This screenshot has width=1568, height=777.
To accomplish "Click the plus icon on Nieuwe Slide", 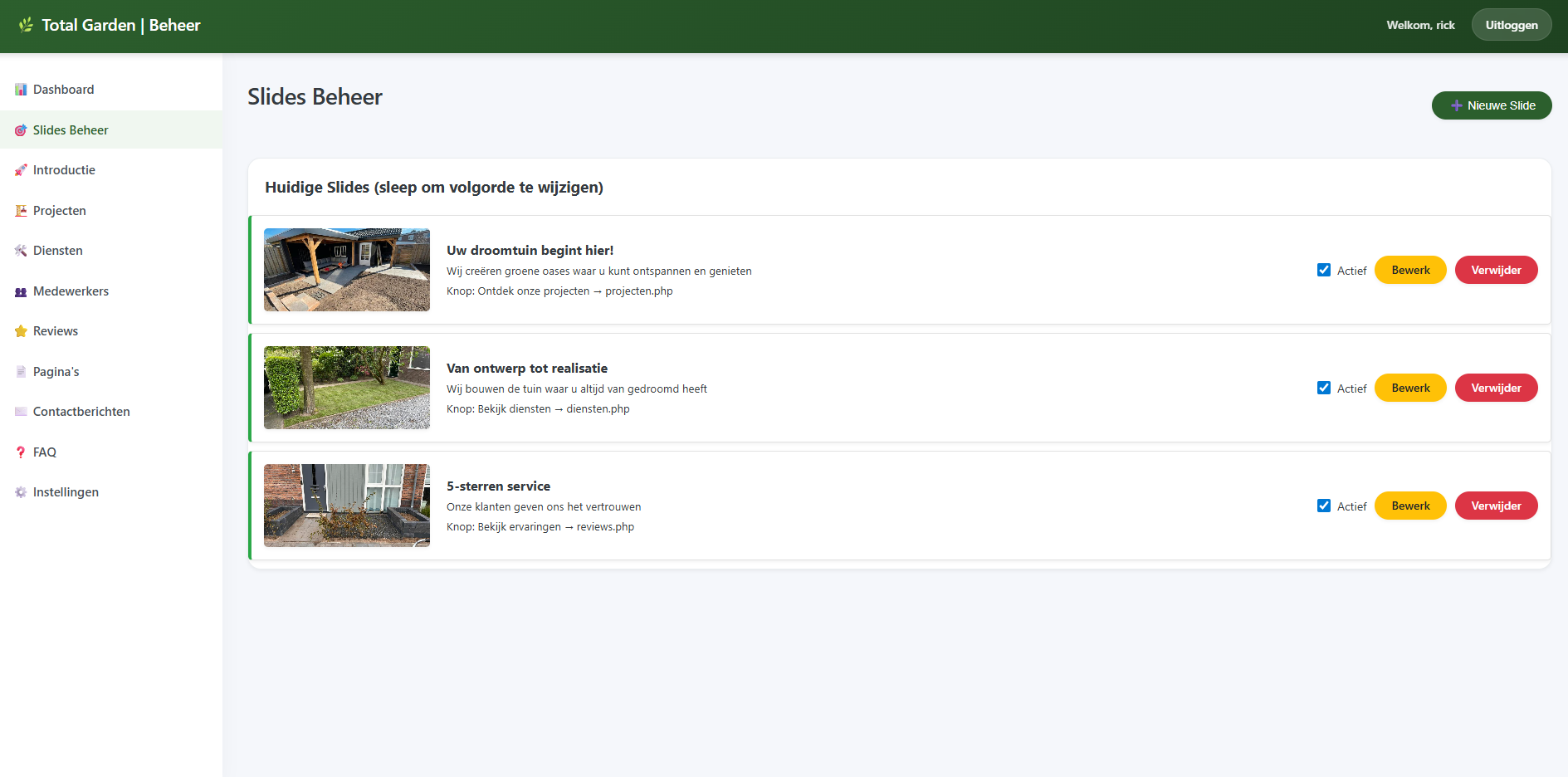I will pos(1457,105).
